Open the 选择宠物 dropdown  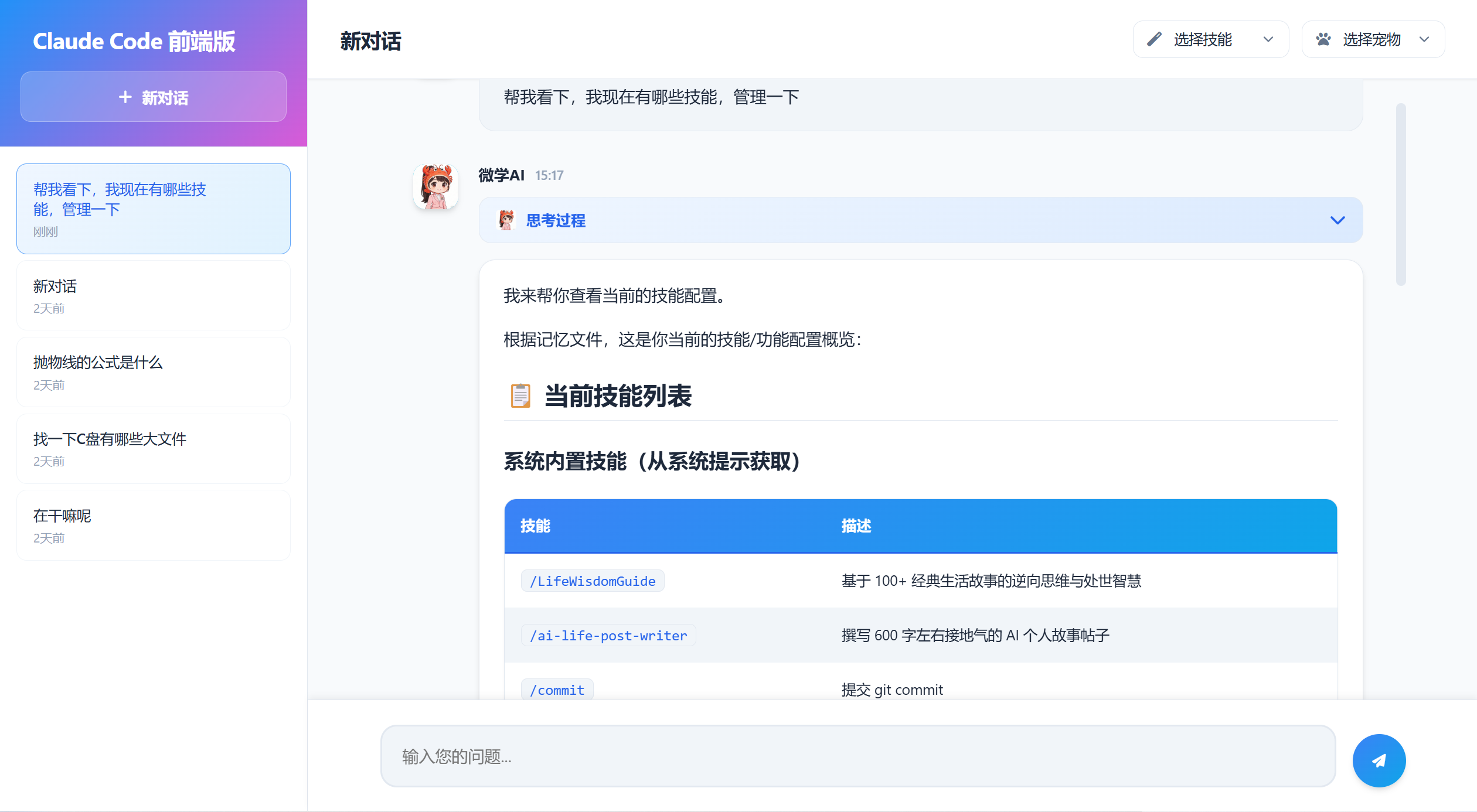click(1373, 39)
